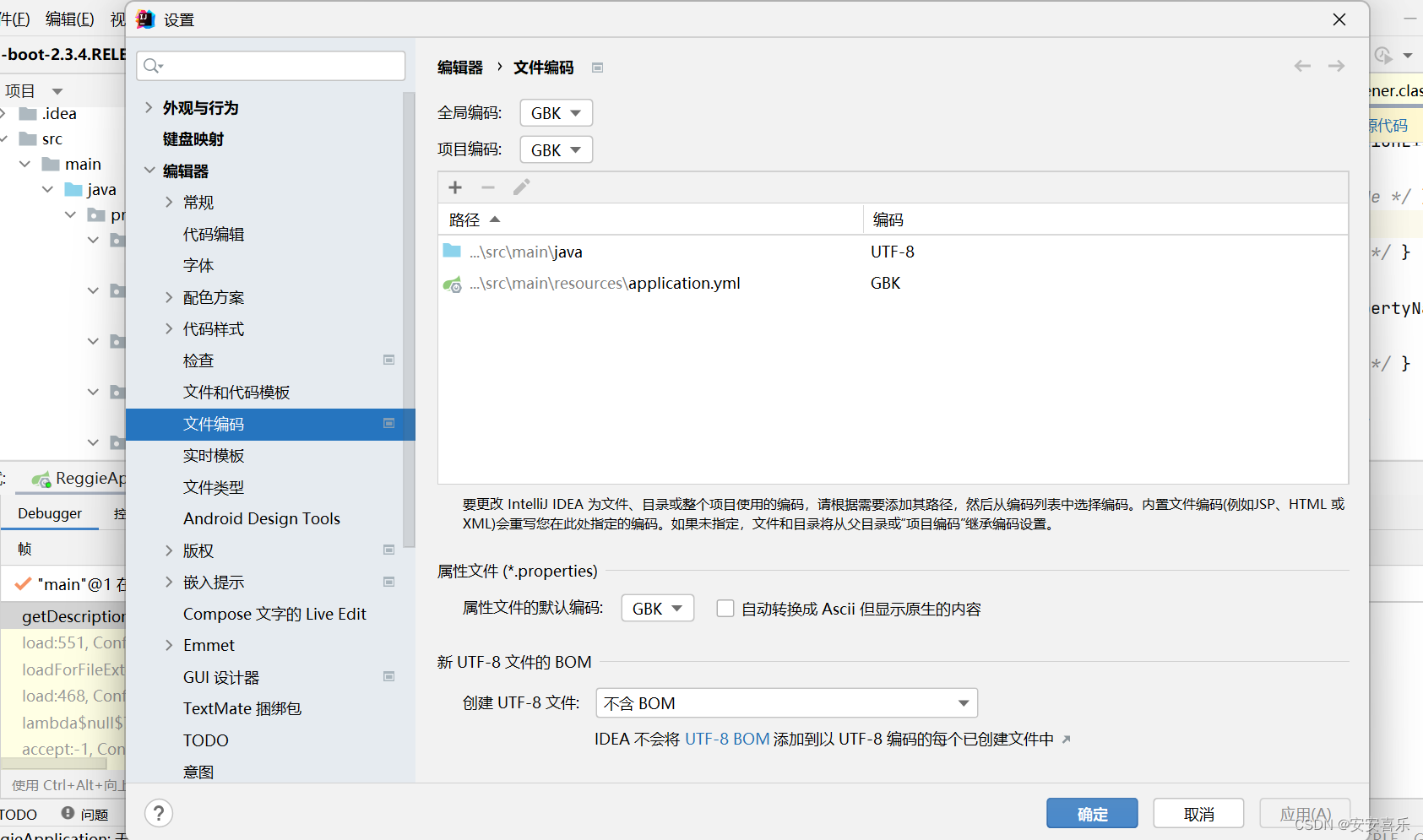Open help via the question mark icon

159,812
